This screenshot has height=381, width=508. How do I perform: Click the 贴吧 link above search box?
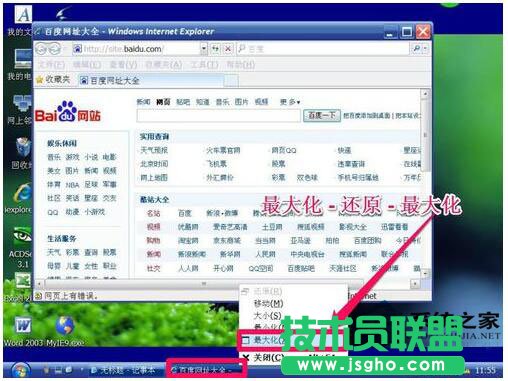pyautogui.click(x=183, y=102)
